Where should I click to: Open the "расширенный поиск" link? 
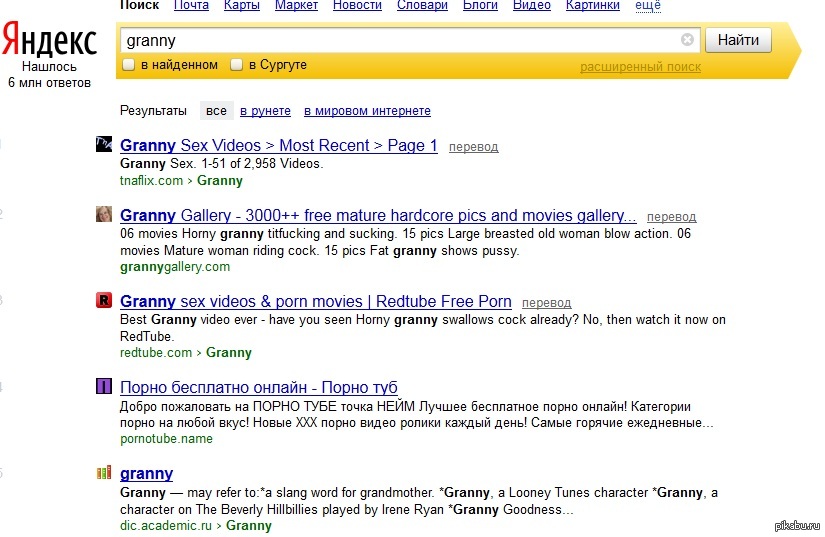[x=640, y=67]
